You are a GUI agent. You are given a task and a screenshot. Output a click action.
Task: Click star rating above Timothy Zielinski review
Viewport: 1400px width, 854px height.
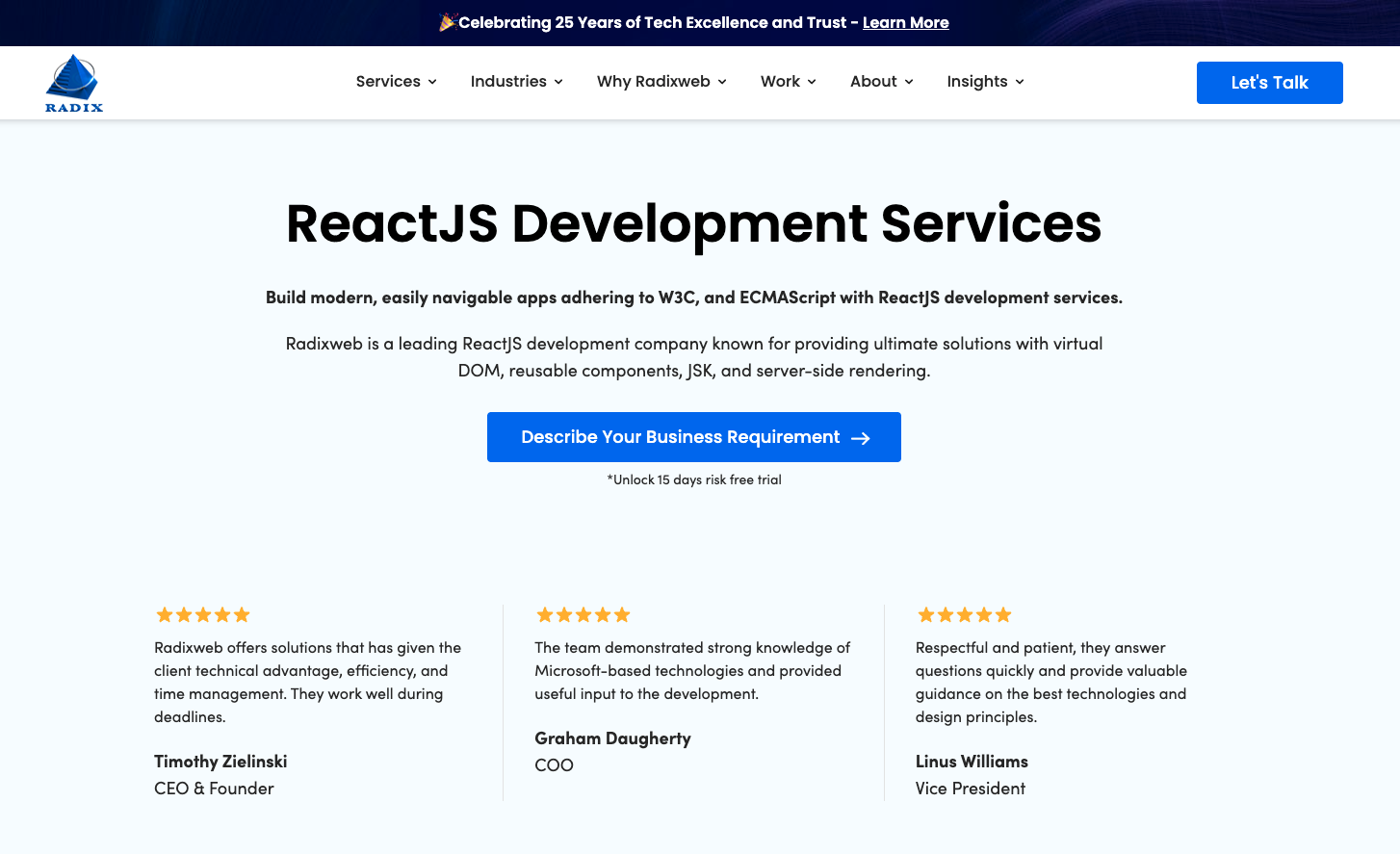tap(203, 614)
